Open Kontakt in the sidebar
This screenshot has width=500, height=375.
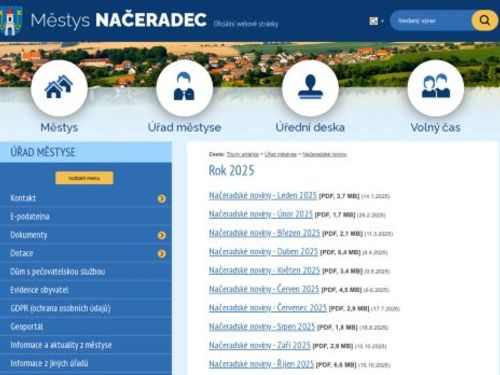pyautogui.click(x=23, y=198)
